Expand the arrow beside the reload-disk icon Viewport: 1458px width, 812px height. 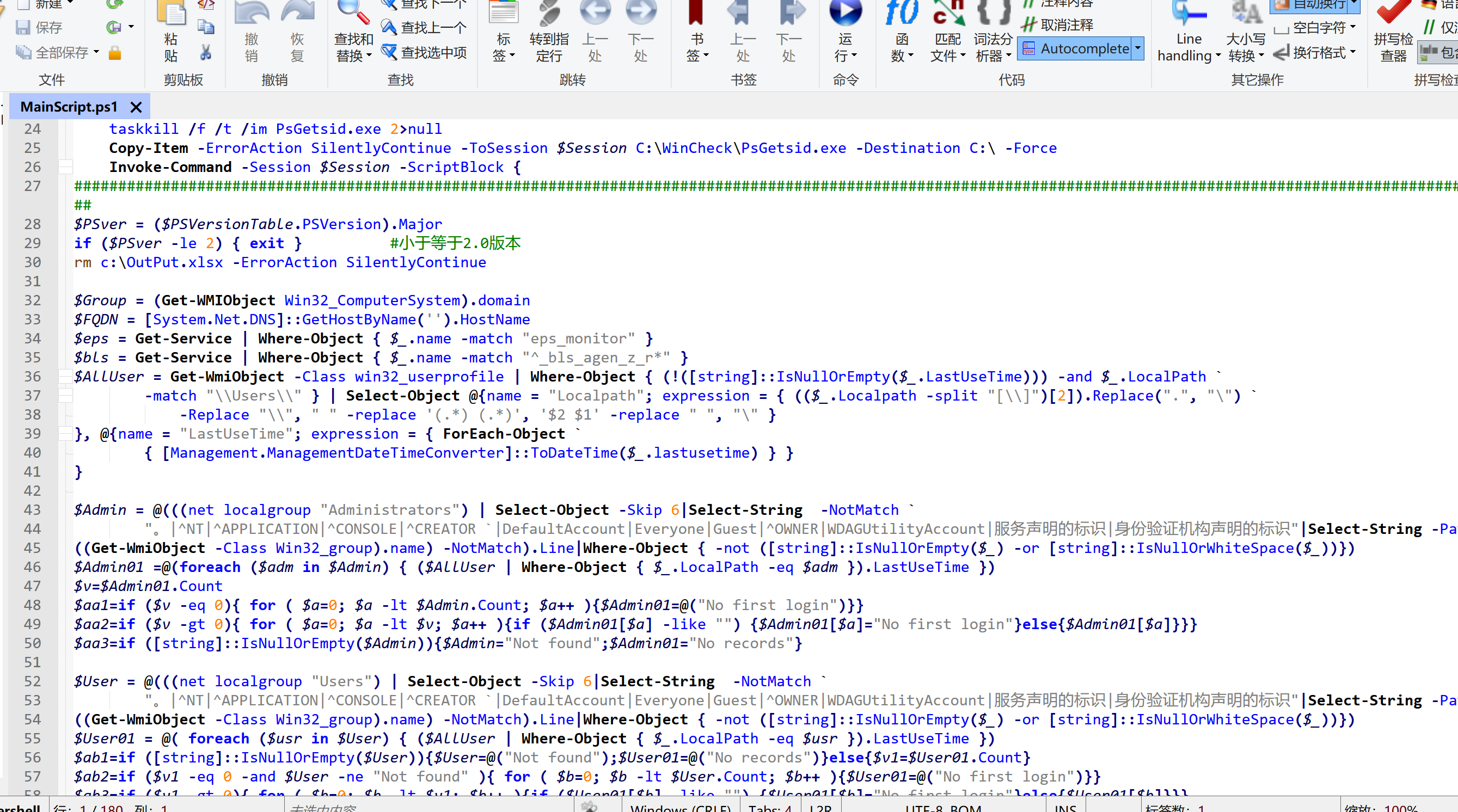click(x=131, y=27)
